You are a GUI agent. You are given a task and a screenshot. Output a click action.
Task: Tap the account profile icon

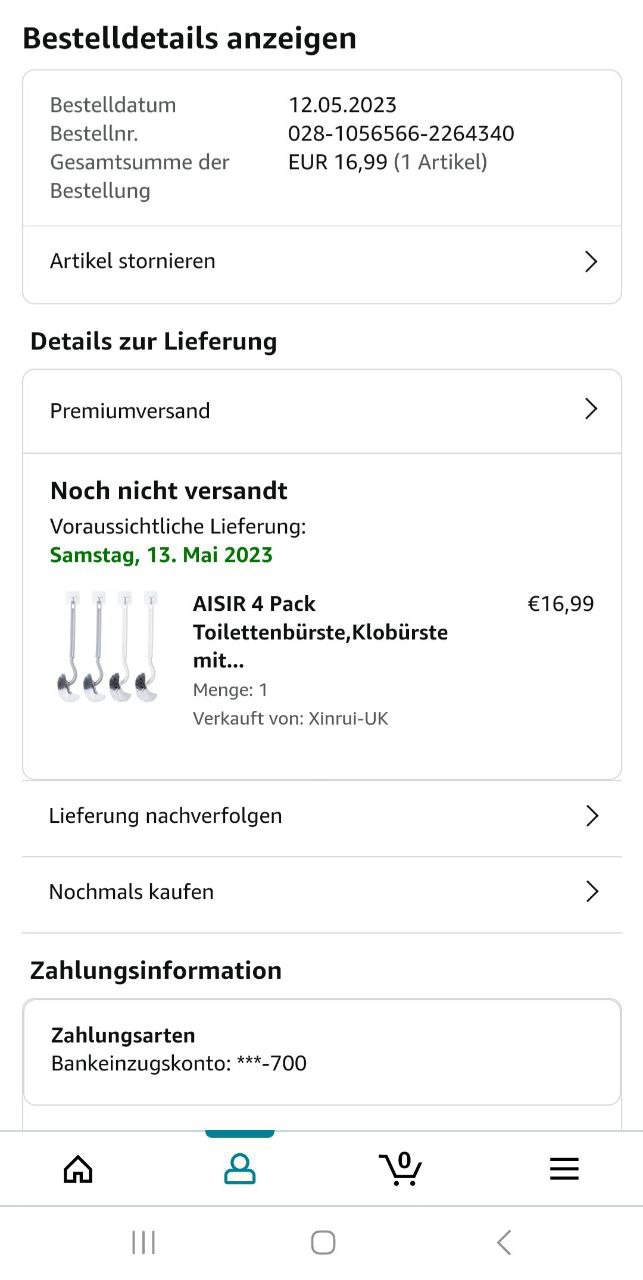(x=240, y=1169)
